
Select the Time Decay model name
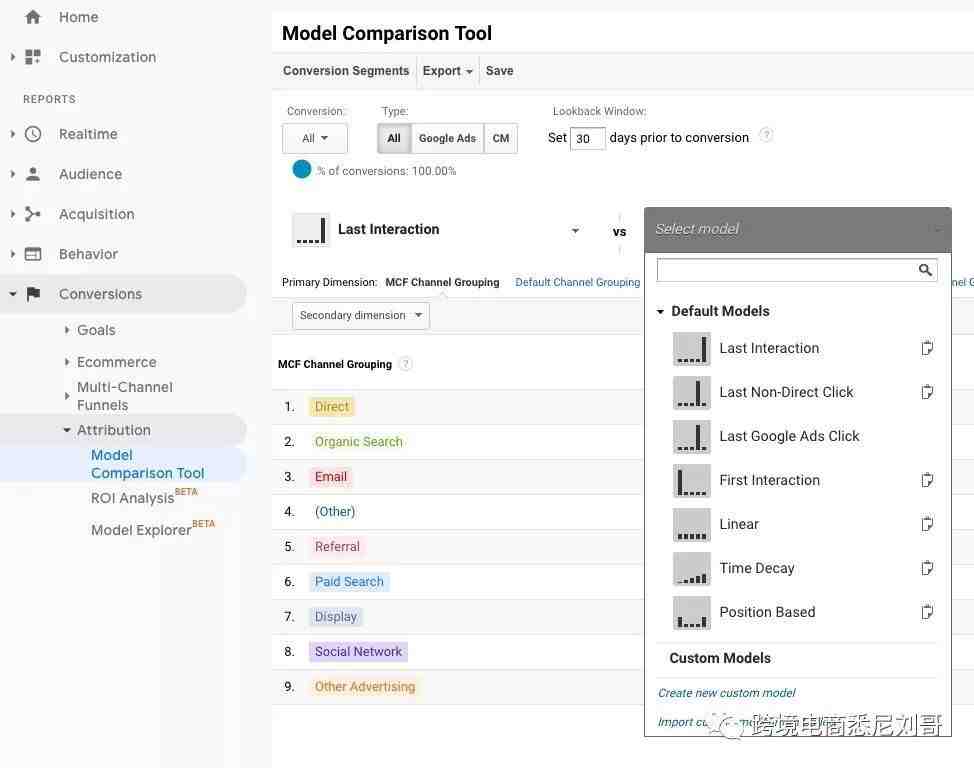757,568
